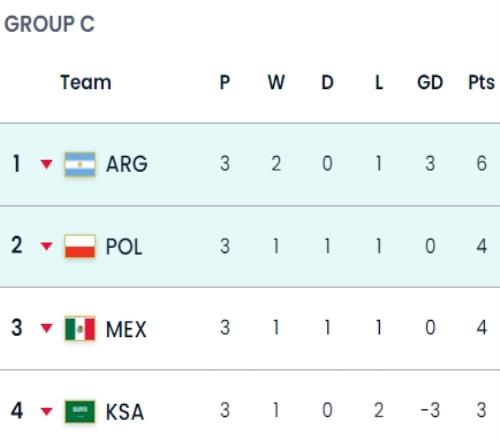
Task: Open the KSA team link
Action: pos(125,412)
